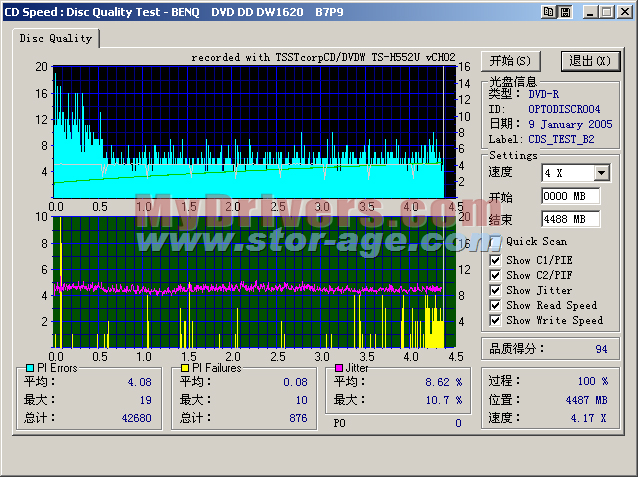Click the upper PI Errors graph
This screenshot has height=477, width=638.
(248, 130)
